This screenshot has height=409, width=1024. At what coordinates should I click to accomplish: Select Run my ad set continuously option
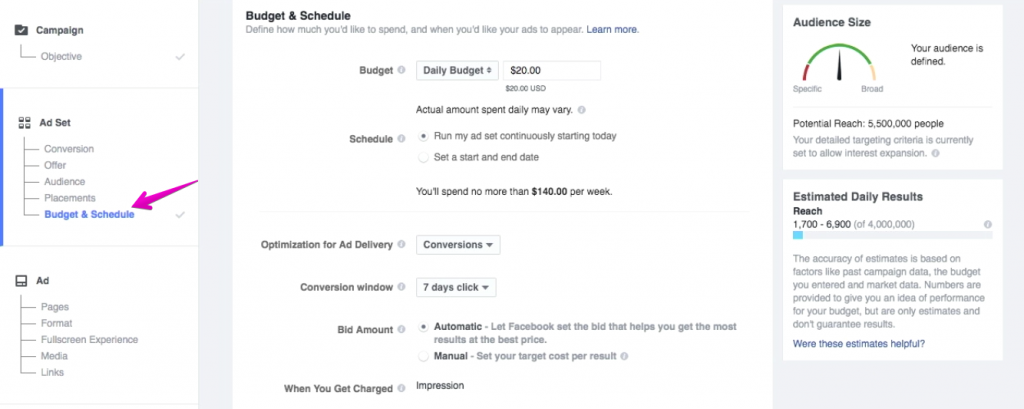coord(423,137)
